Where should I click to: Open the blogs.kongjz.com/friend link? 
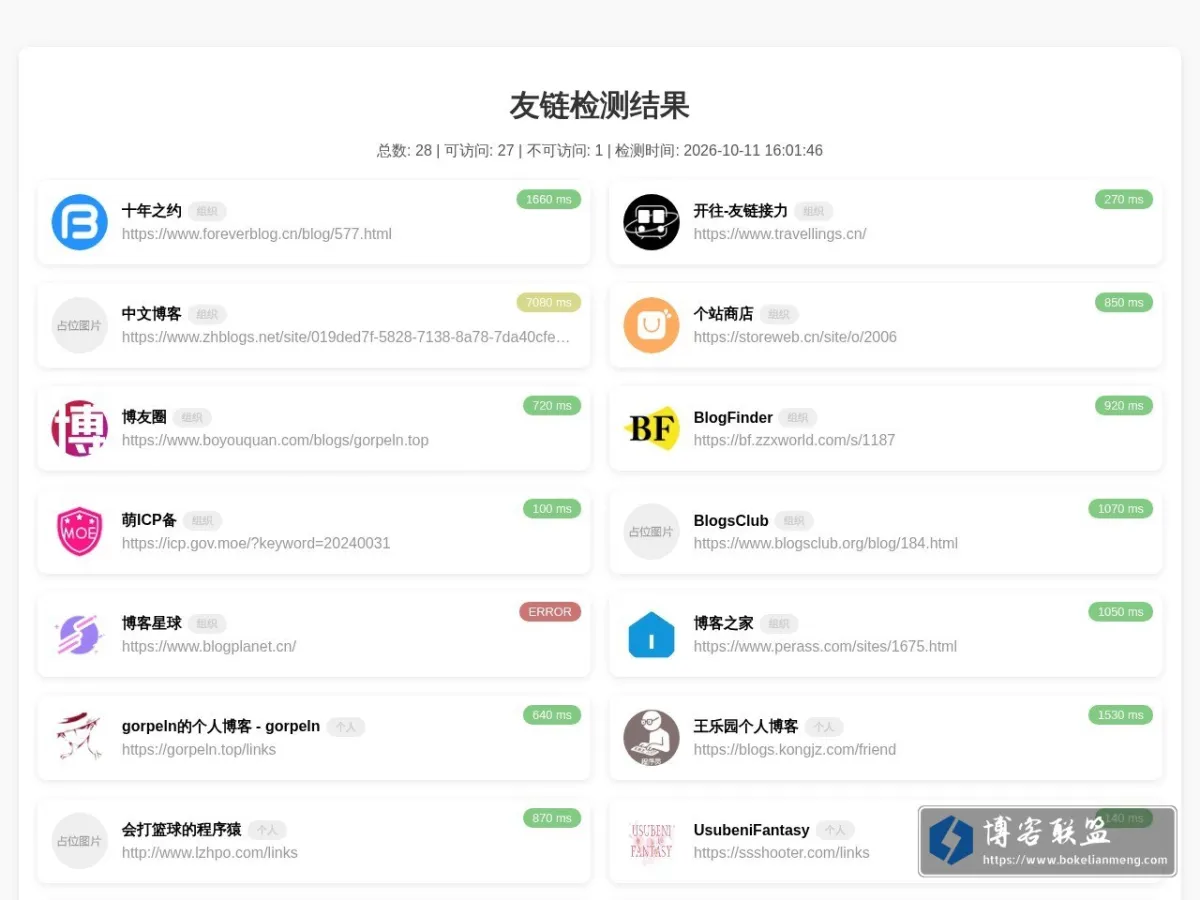[x=795, y=749]
